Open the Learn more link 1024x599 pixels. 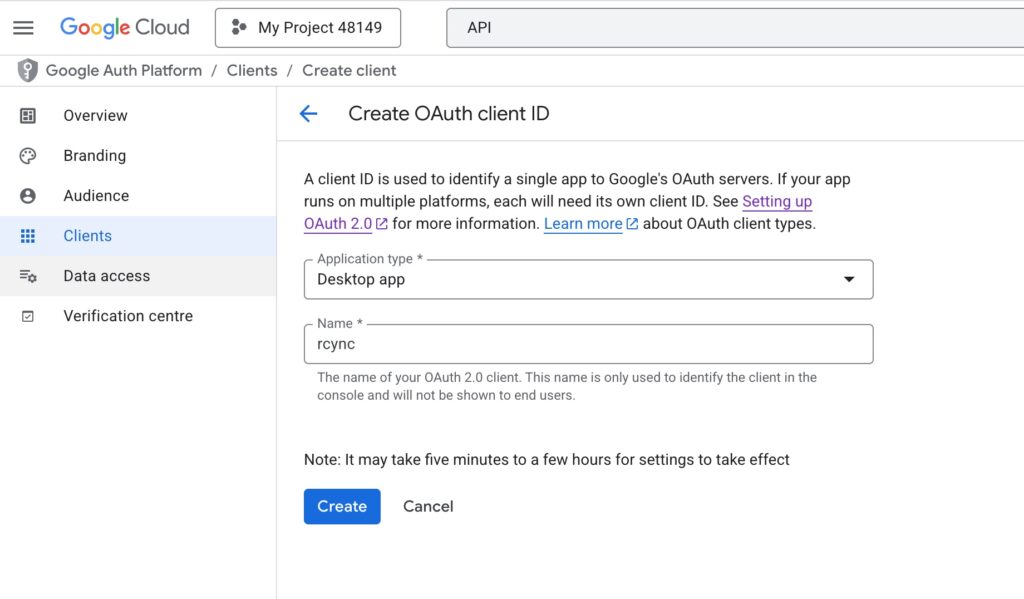(583, 223)
